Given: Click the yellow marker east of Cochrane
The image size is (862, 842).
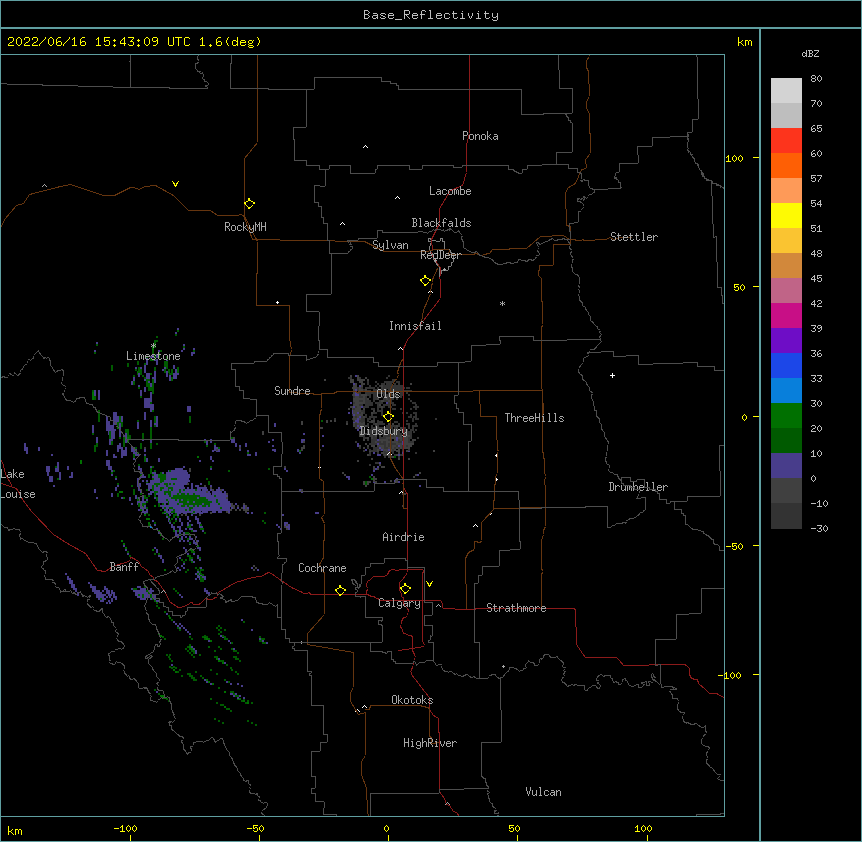Looking at the screenshot, I should click(340, 590).
